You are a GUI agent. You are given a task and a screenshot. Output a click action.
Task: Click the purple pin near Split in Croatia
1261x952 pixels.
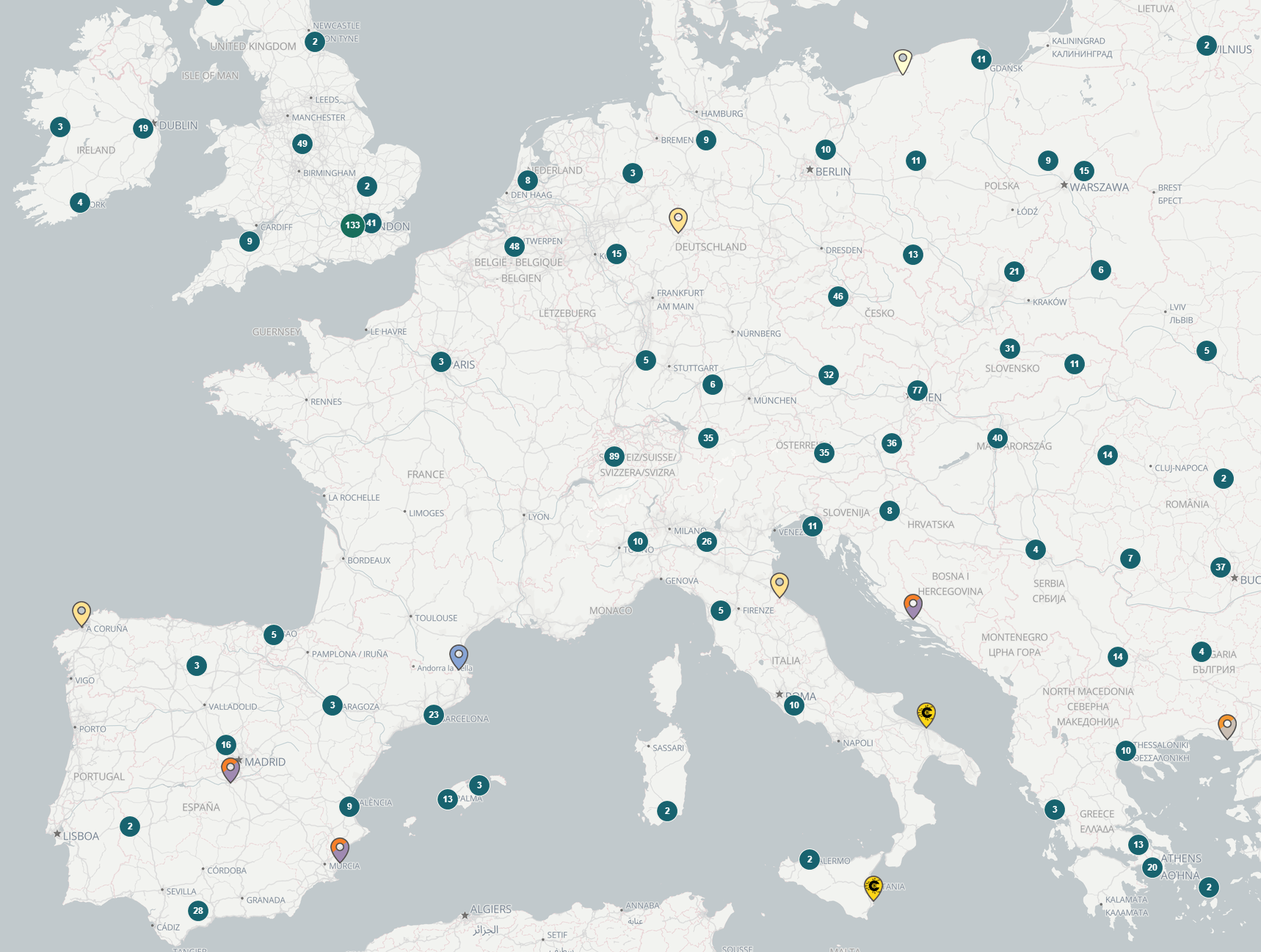point(912,604)
